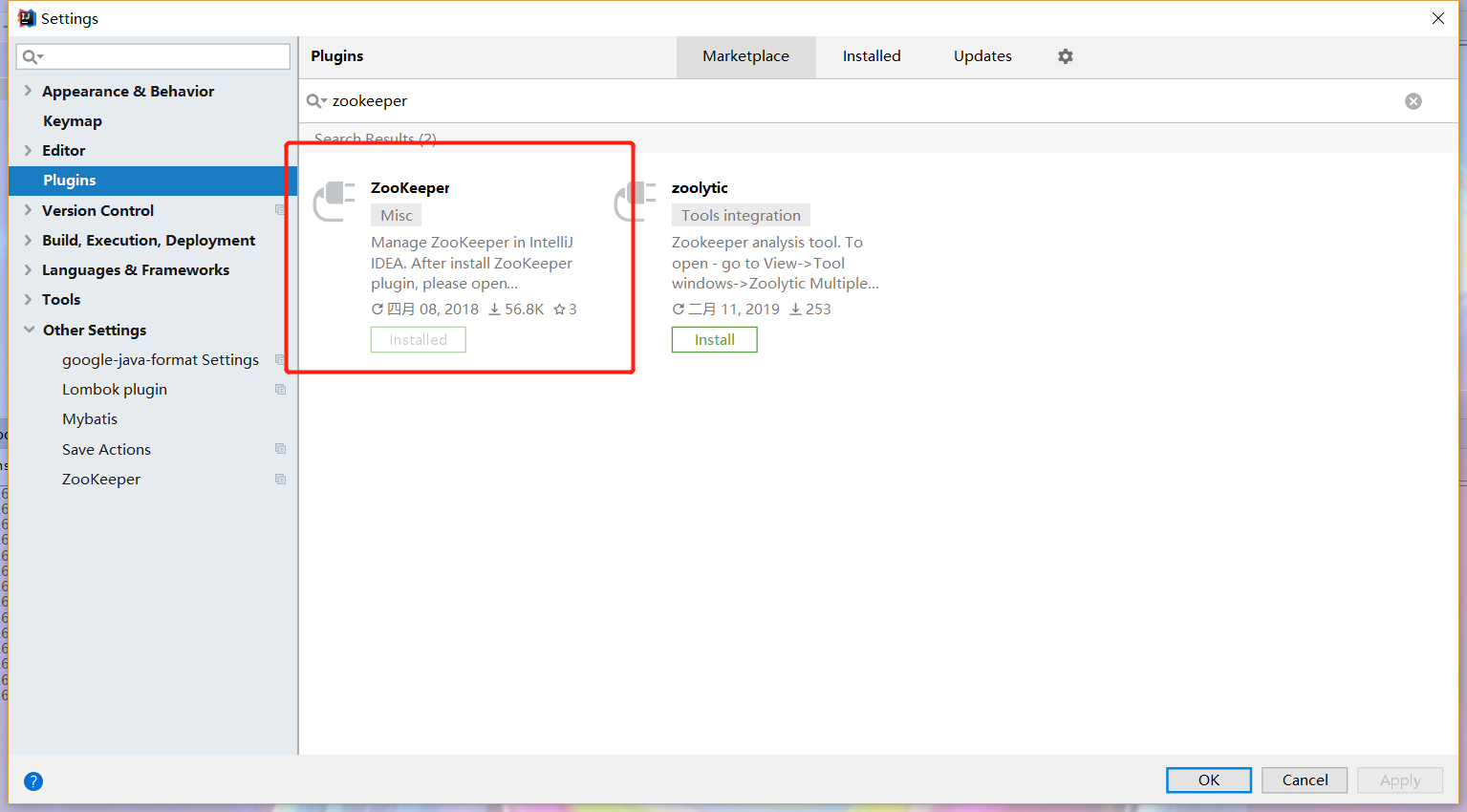
Task: Switch to the Updates tab
Action: [982, 56]
